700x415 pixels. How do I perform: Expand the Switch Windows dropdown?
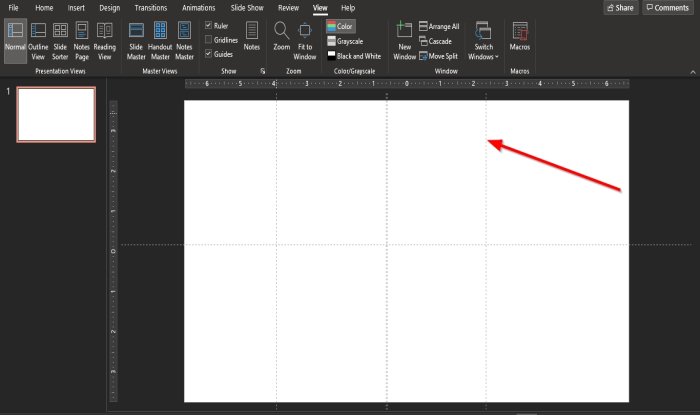[x=483, y=41]
